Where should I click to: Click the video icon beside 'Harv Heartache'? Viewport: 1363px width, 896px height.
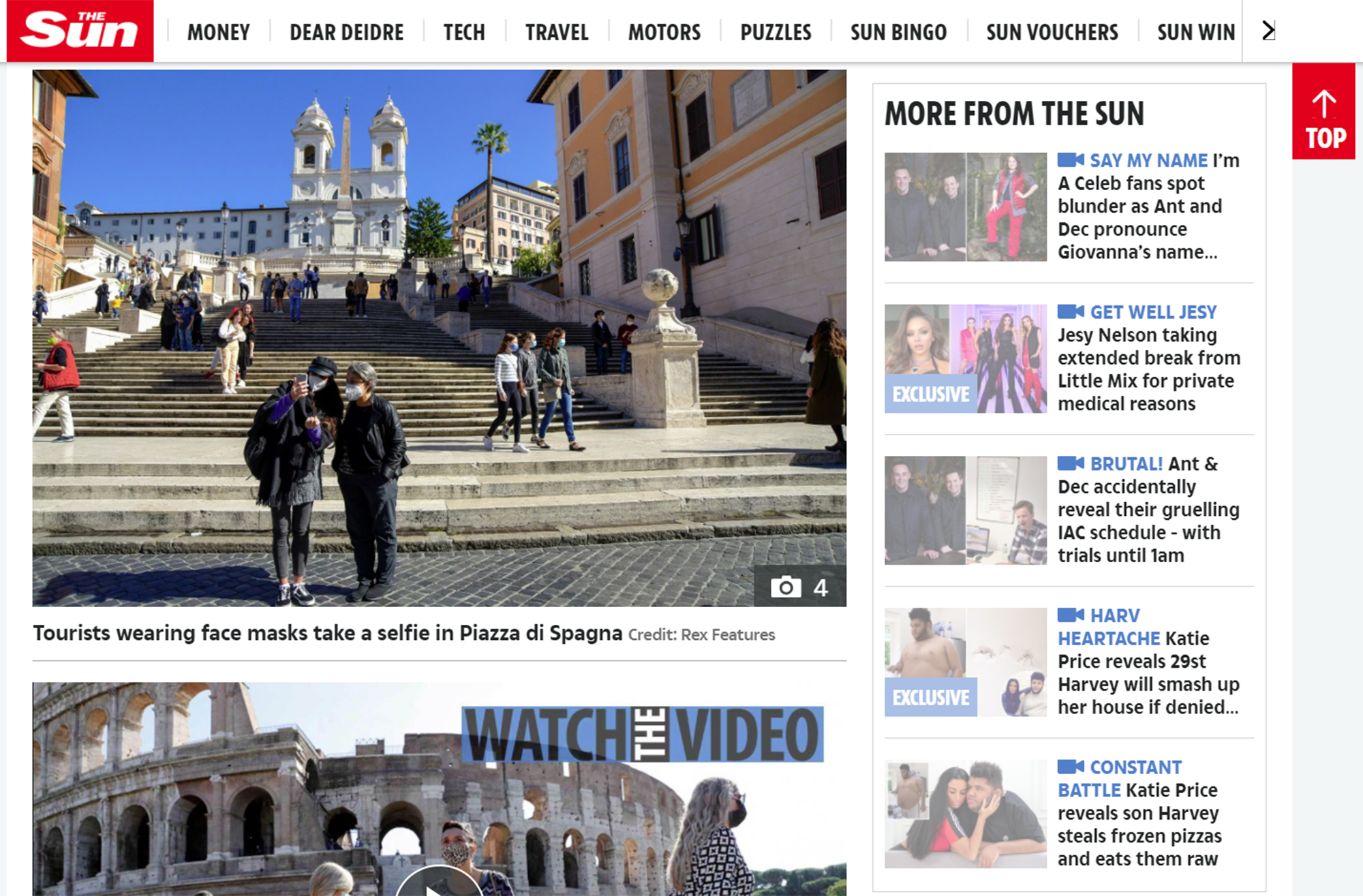pos(1071,615)
